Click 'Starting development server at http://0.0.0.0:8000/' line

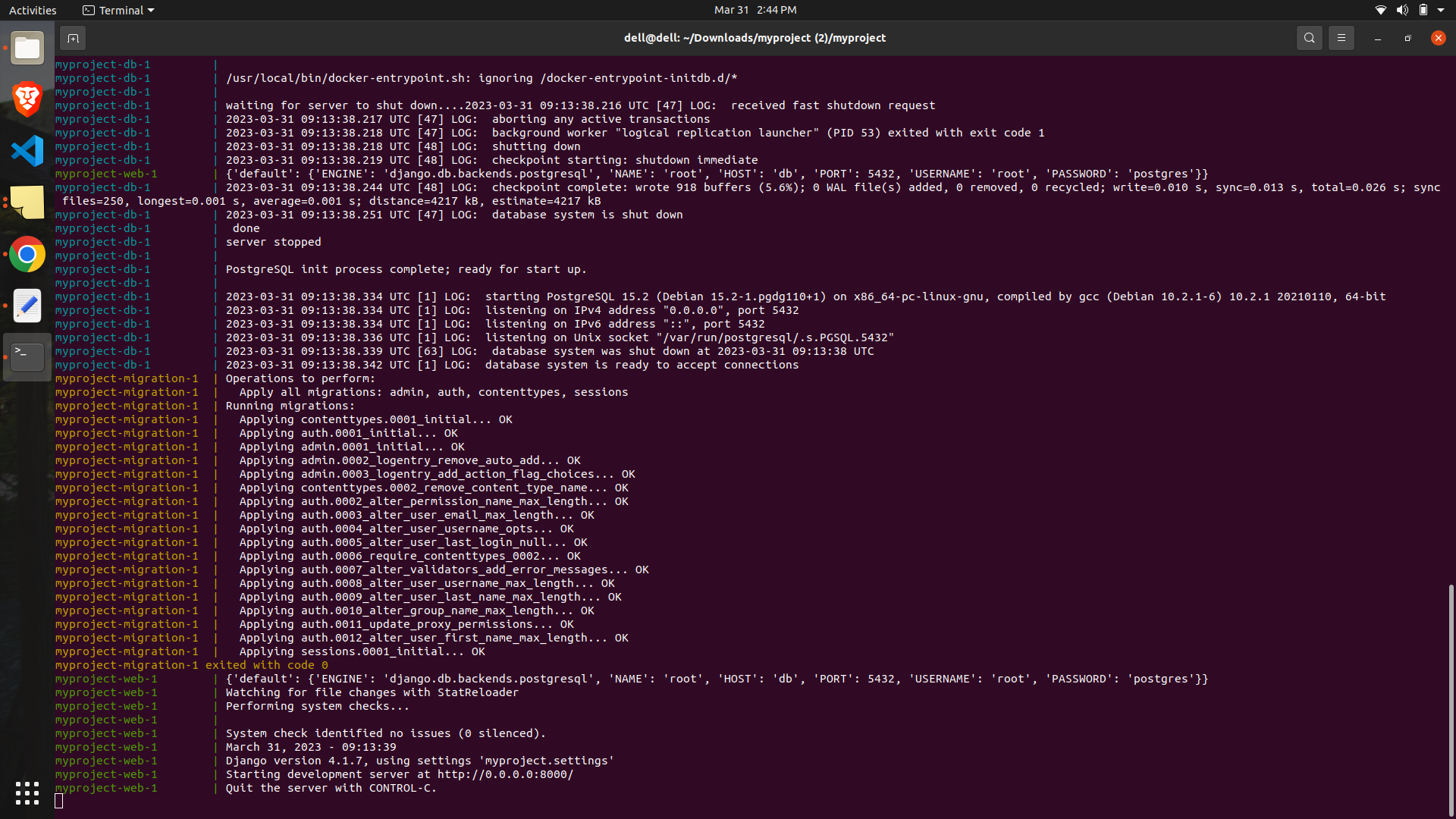click(400, 774)
